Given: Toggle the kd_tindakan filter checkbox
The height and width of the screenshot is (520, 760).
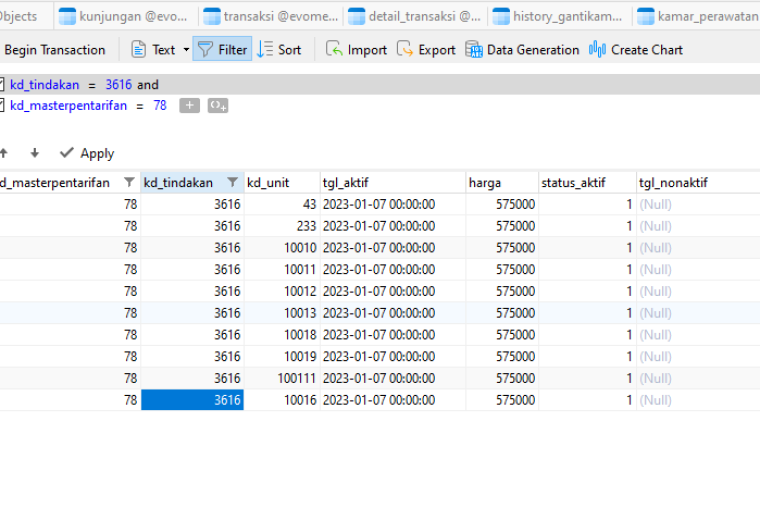Looking at the screenshot, I should (x=1, y=84).
